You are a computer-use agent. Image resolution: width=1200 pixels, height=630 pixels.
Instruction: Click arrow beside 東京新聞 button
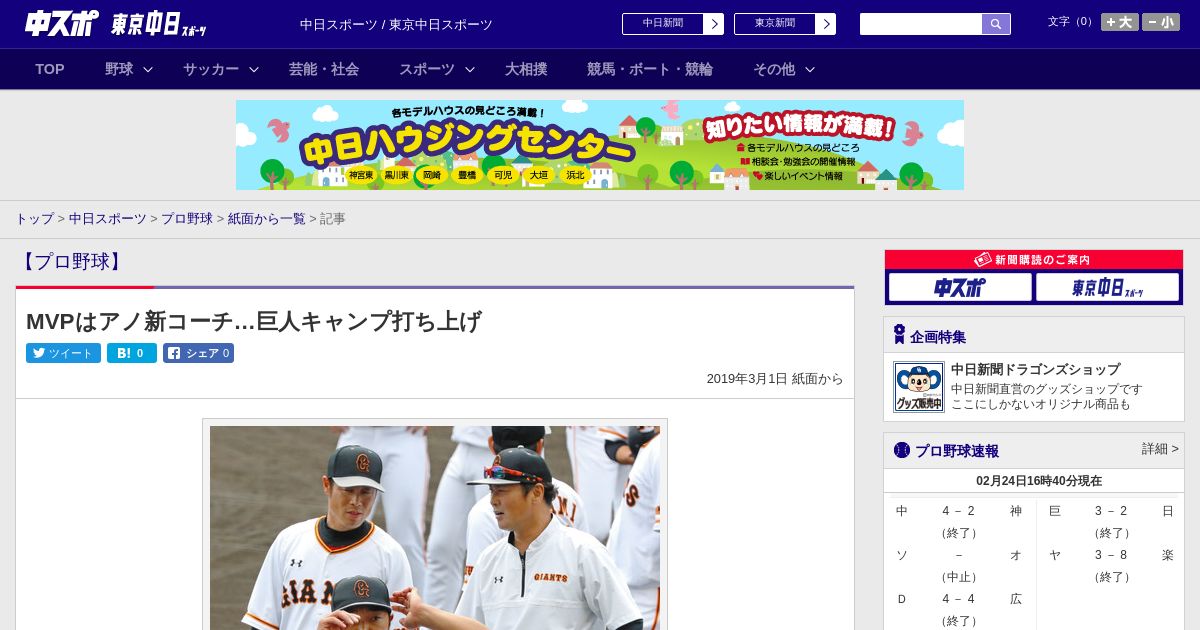(826, 24)
